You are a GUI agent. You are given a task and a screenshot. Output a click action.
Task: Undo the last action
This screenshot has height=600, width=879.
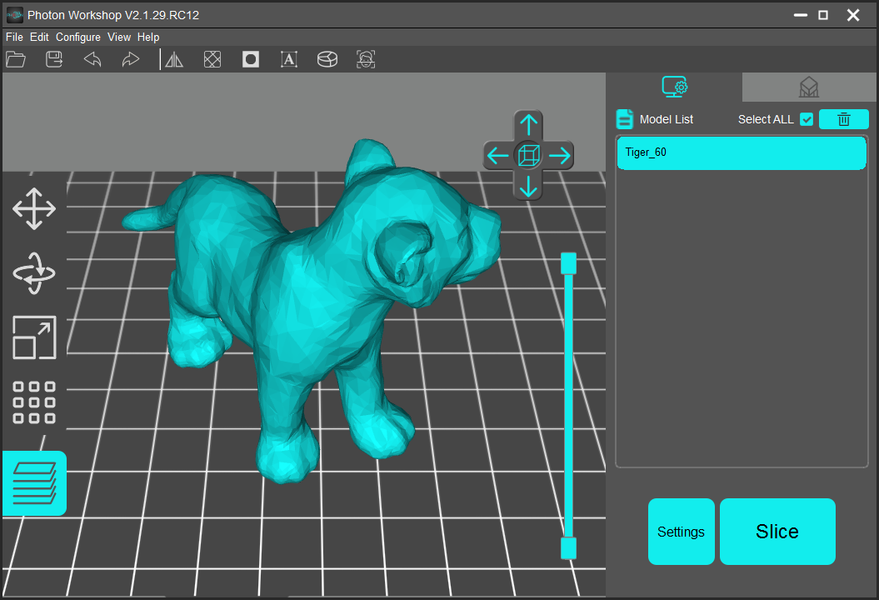[x=92, y=59]
